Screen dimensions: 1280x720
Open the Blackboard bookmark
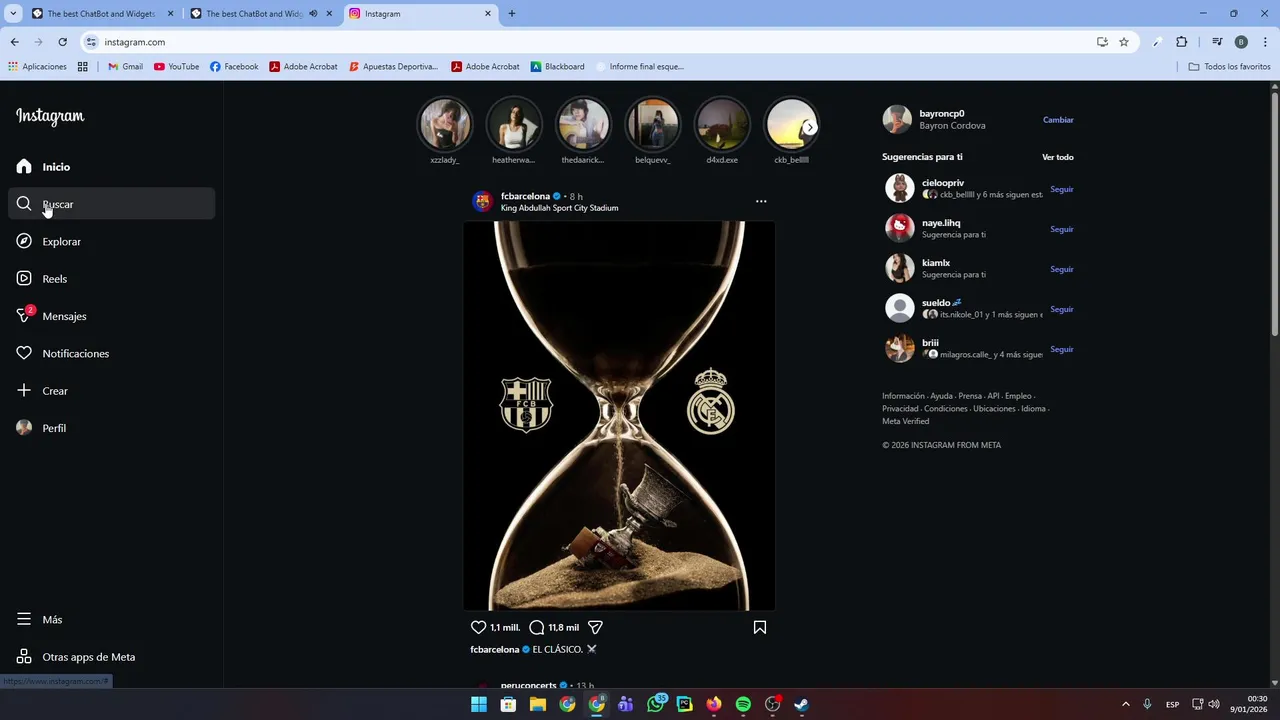[557, 67]
